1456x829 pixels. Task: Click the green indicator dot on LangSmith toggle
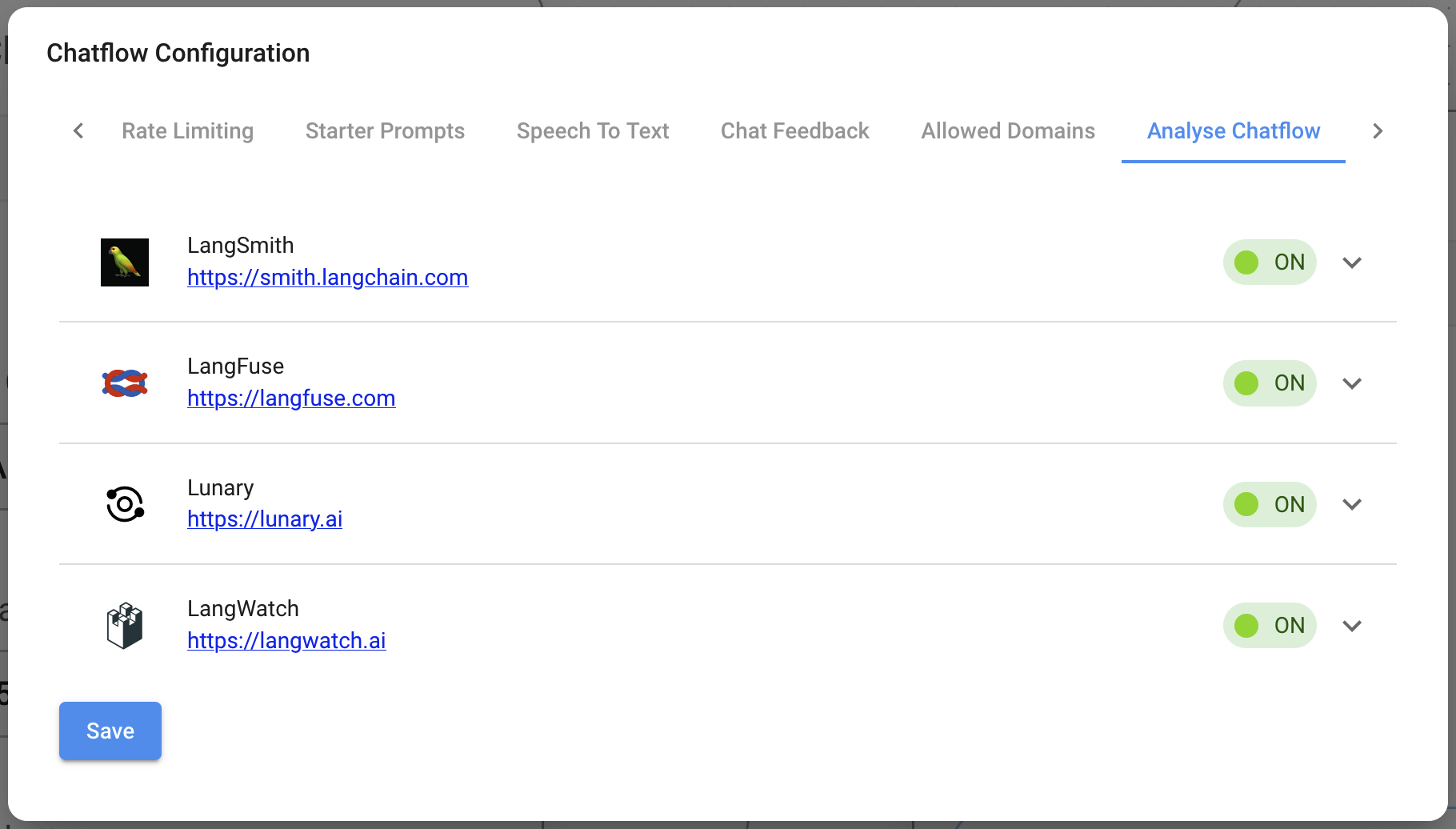(1246, 262)
